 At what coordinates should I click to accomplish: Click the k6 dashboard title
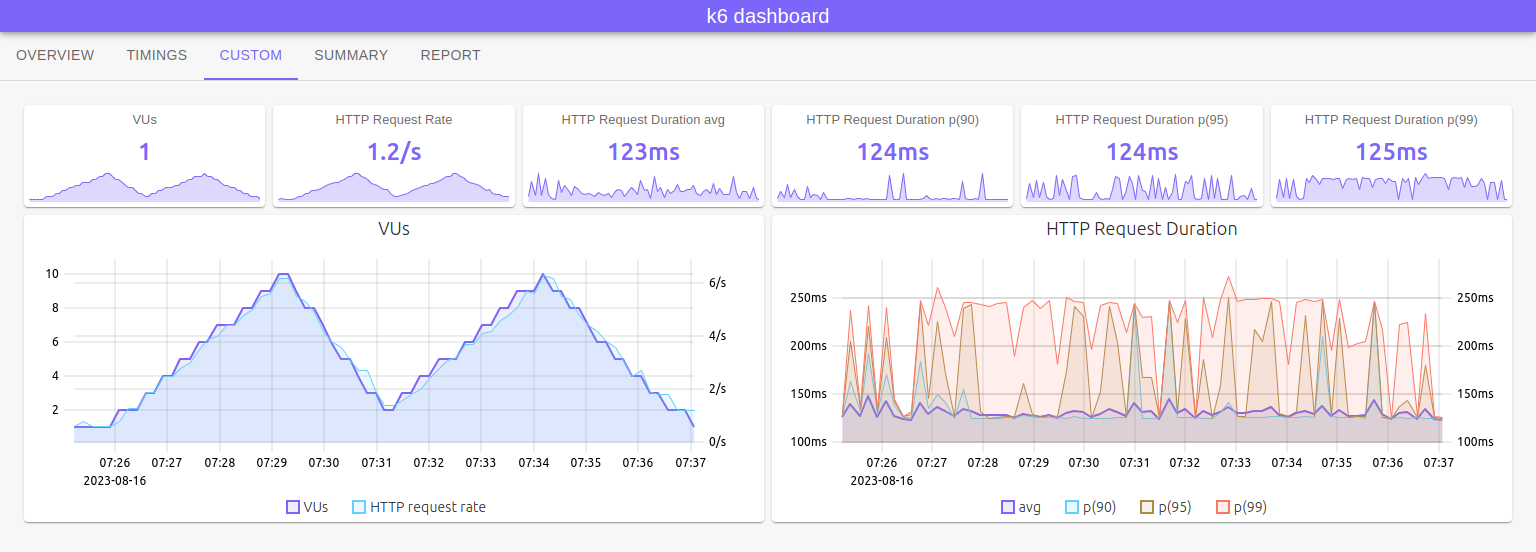point(768,16)
